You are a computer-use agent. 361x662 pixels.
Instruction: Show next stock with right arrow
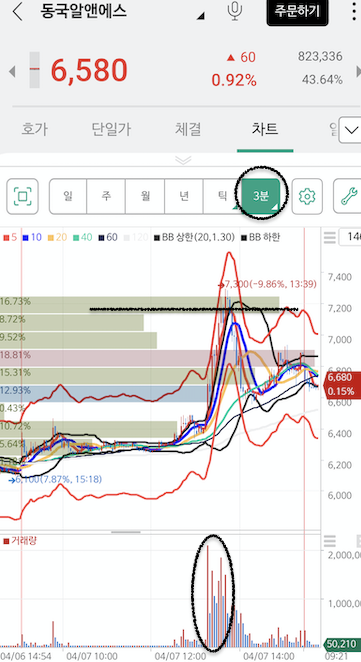click(358, 71)
